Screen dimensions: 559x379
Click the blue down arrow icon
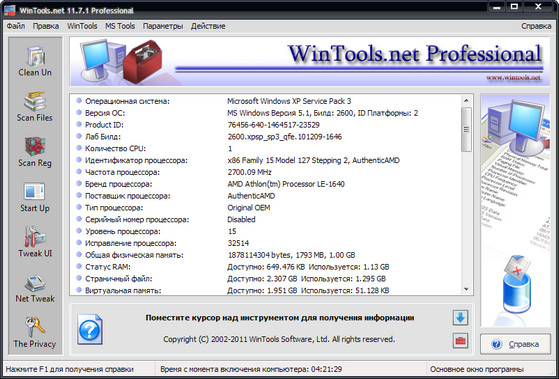click(x=460, y=317)
